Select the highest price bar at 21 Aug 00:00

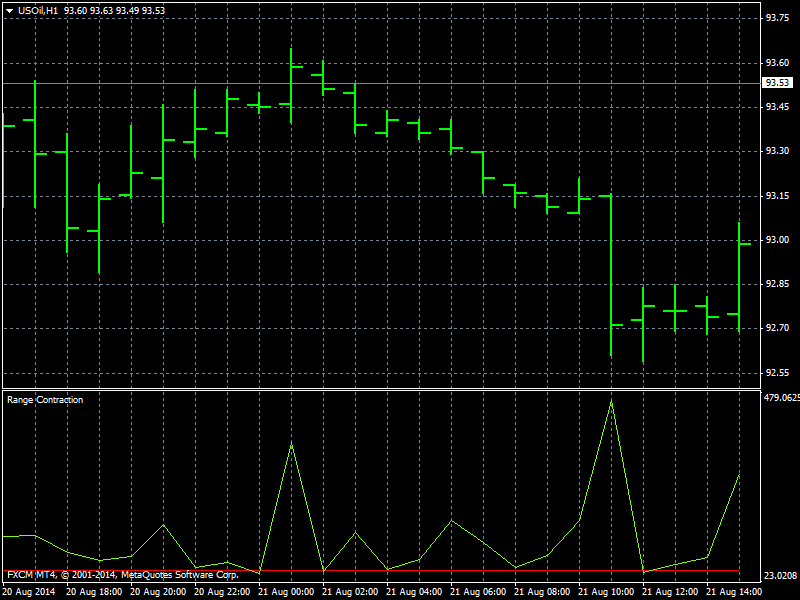[291, 86]
